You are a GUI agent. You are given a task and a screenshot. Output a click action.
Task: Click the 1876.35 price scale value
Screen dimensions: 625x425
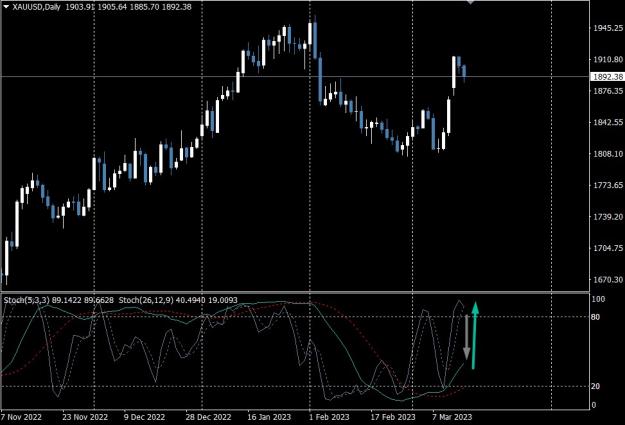click(x=608, y=91)
